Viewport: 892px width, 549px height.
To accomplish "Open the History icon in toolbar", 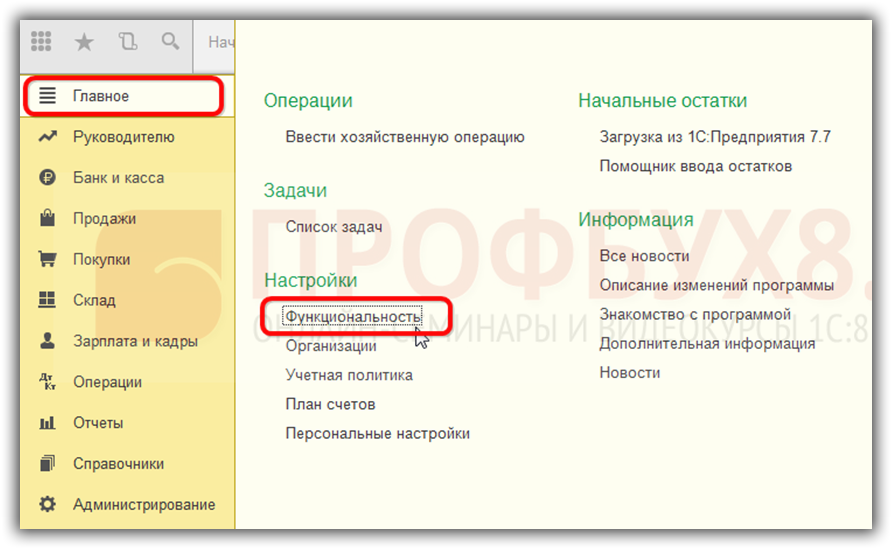I will [127, 42].
